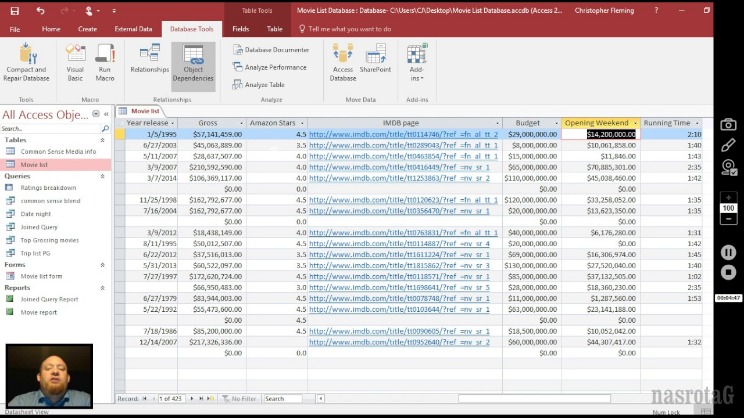Viewport: 744px width, 418px height.
Task: Click the horizontal scrollbar of the datasheet
Action: pos(534,399)
